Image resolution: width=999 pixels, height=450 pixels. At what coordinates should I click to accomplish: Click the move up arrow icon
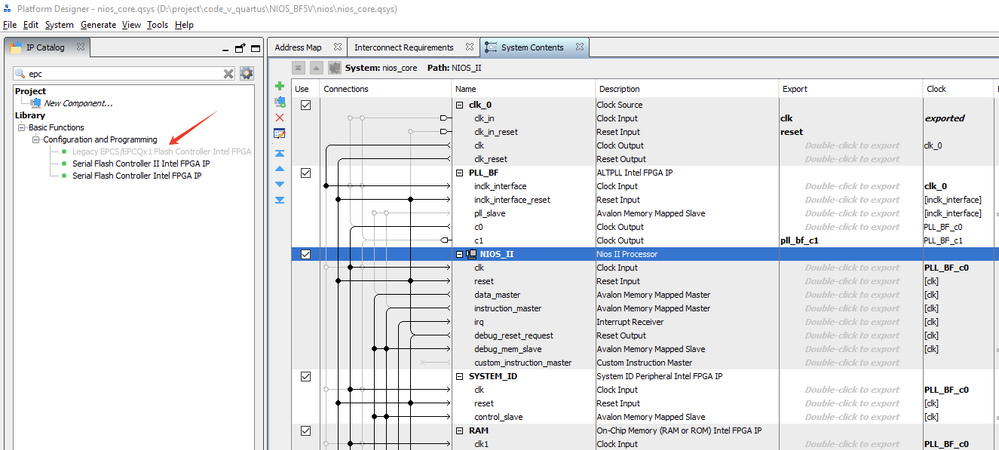tap(280, 169)
